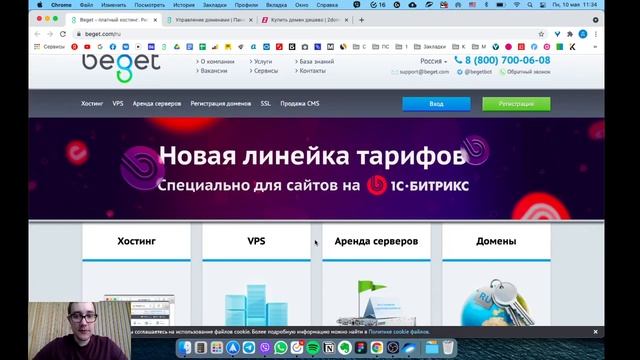Click the blue 'Вход' button
The width and height of the screenshot is (640, 360).
click(436, 104)
